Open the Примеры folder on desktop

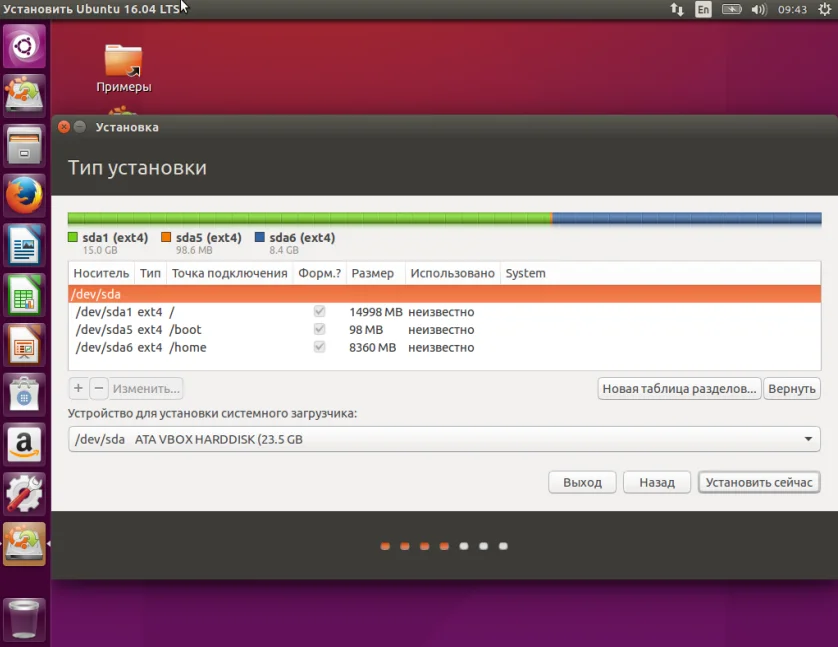[x=123, y=68]
